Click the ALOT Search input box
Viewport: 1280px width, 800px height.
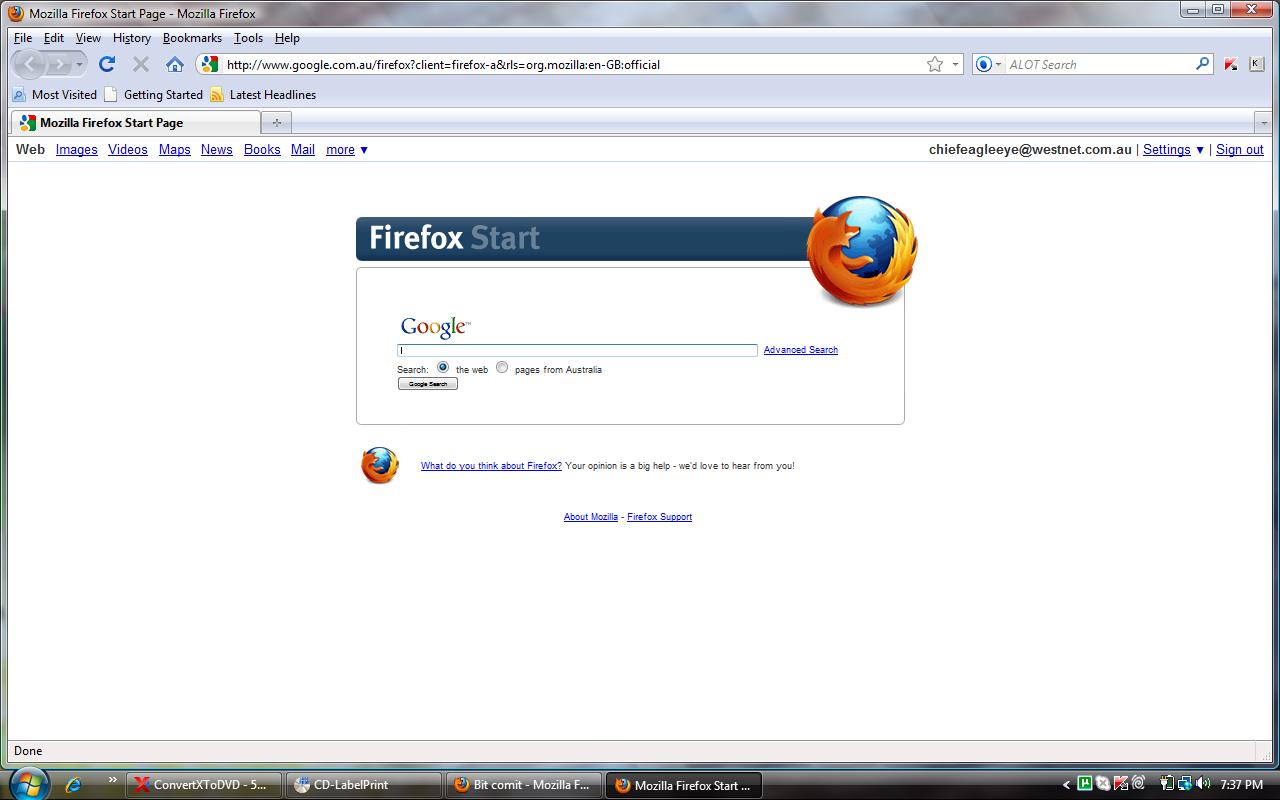click(x=1100, y=64)
